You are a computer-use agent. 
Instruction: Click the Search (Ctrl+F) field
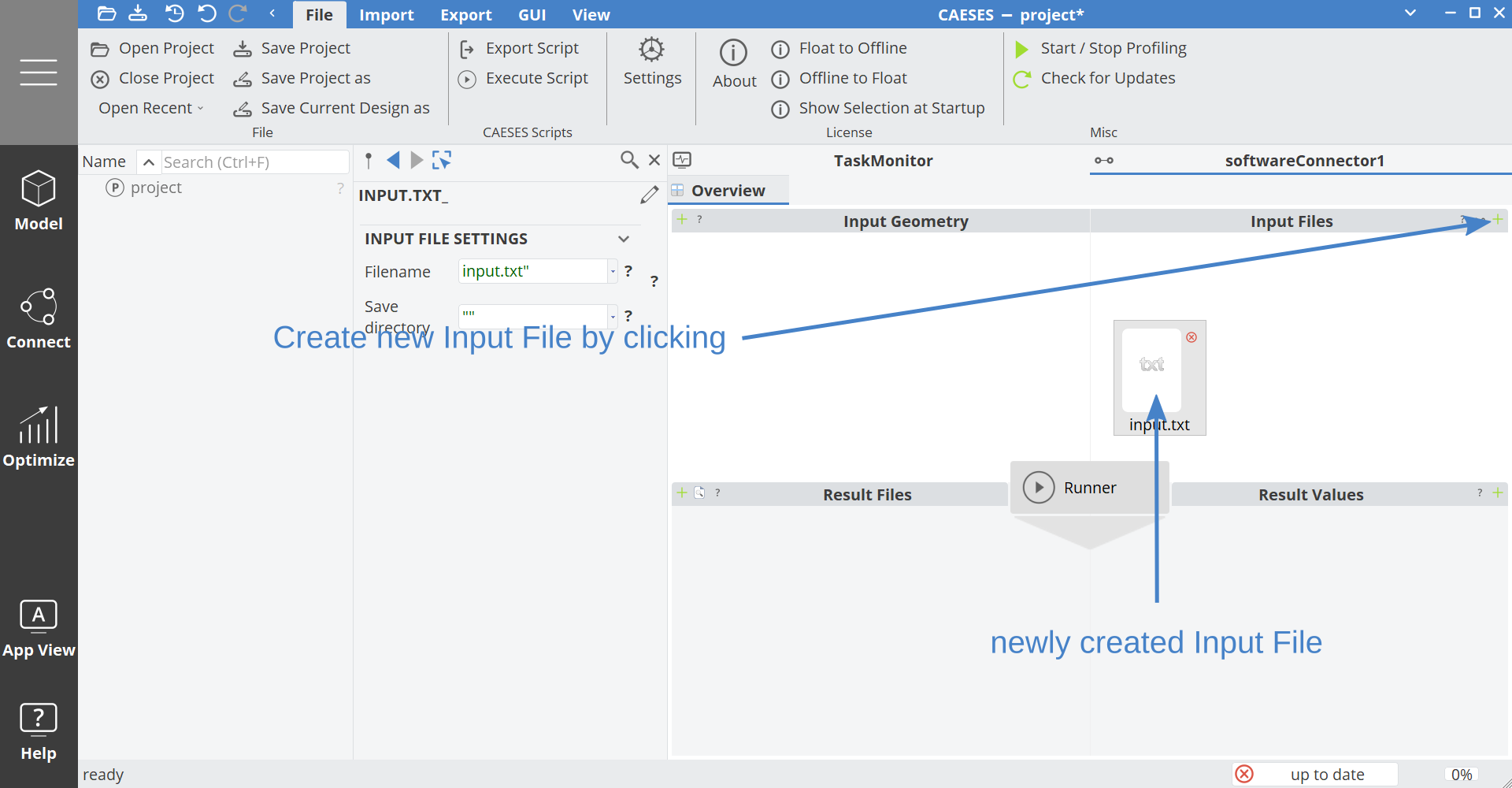click(x=254, y=162)
